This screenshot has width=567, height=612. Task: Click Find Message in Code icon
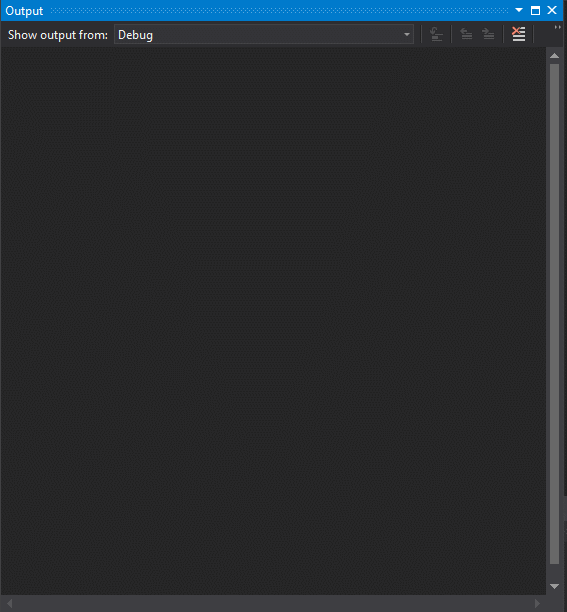click(x=436, y=34)
